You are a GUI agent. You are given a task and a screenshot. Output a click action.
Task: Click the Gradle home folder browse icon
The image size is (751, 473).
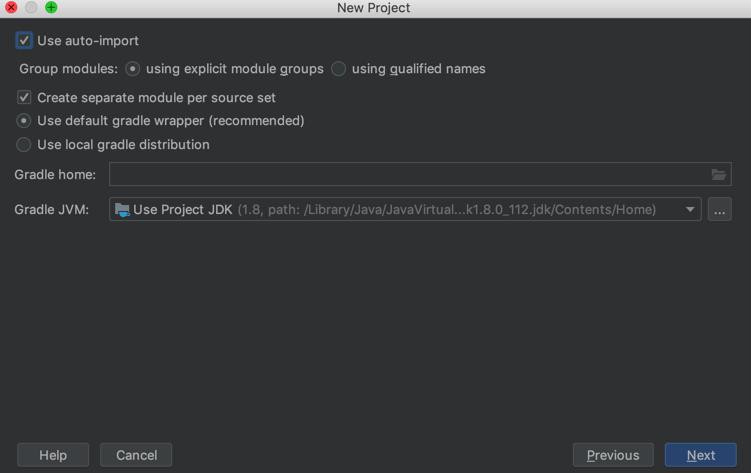pos(718,175)
